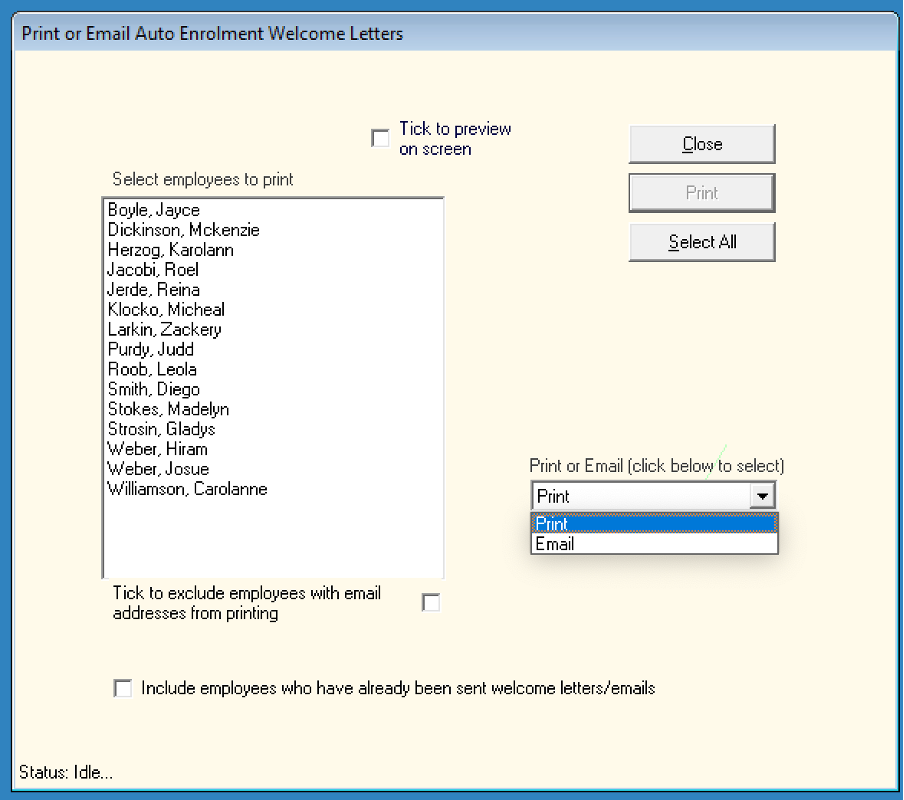Select employee Dickinson, Mckenzie
The image size is (904, 800).
pos(183,230)
